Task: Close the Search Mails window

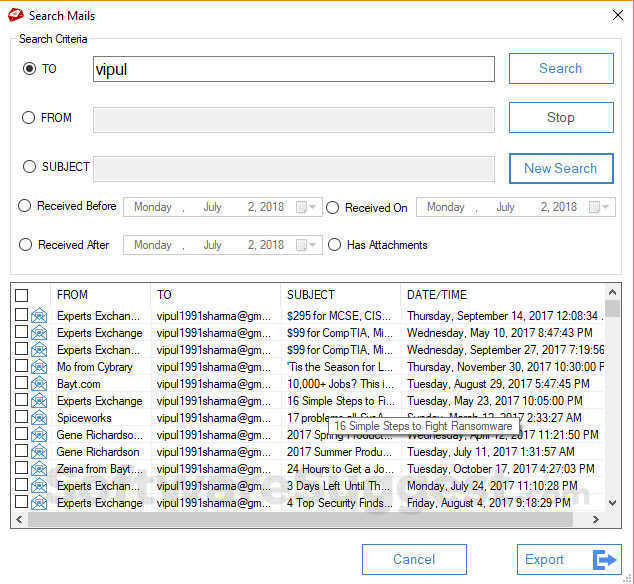Action: [618, 15]
